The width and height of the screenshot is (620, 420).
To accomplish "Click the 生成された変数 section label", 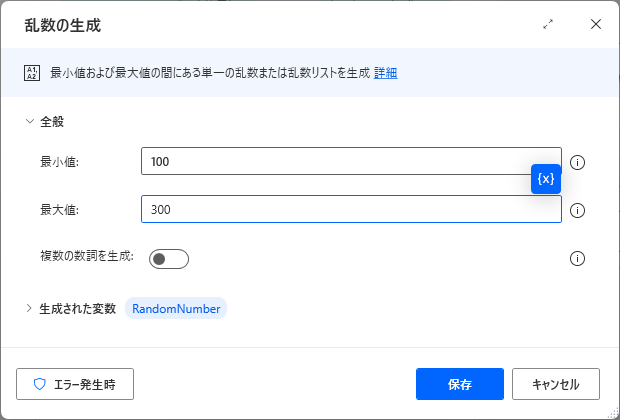I will [x=77, y=309].
